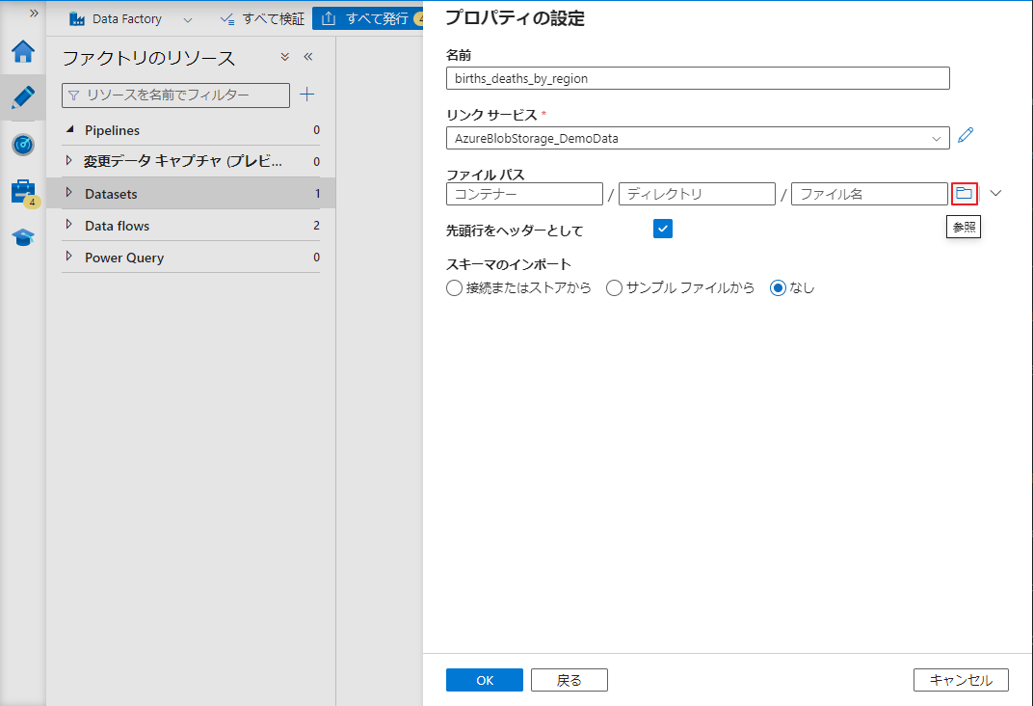The image size is (1033, 706).
Task: Click the OK button
Action: point(484,680)
